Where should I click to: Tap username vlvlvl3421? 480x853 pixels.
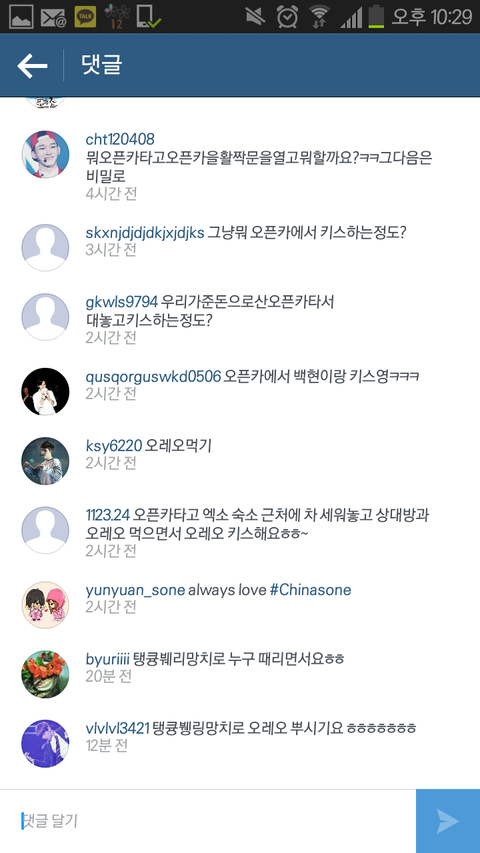[118, 728]
